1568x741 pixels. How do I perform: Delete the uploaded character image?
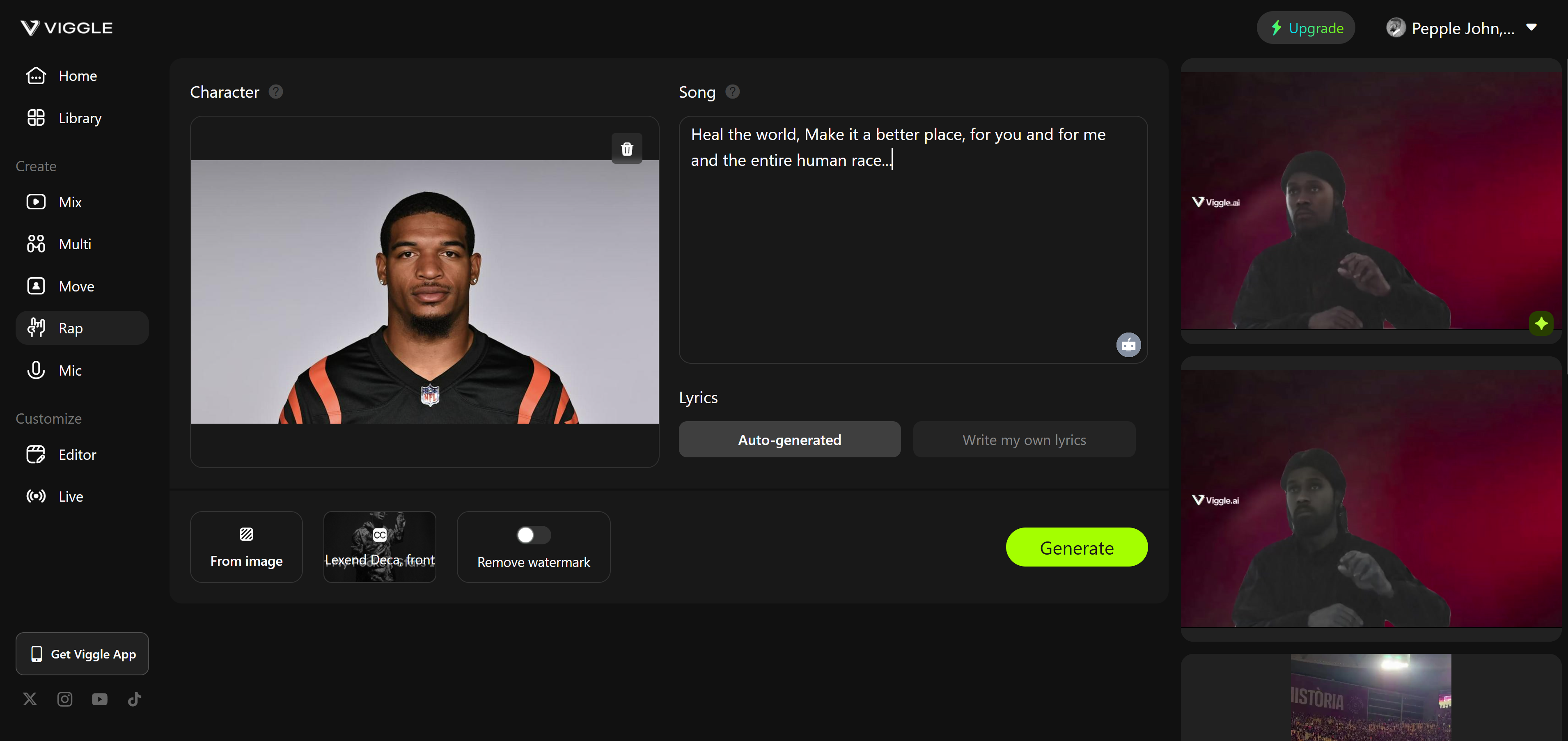click(x=626, y=149)
